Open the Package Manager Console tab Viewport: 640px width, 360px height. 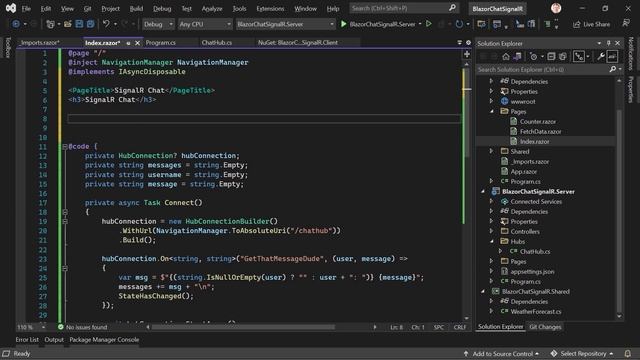coord(104,340)
